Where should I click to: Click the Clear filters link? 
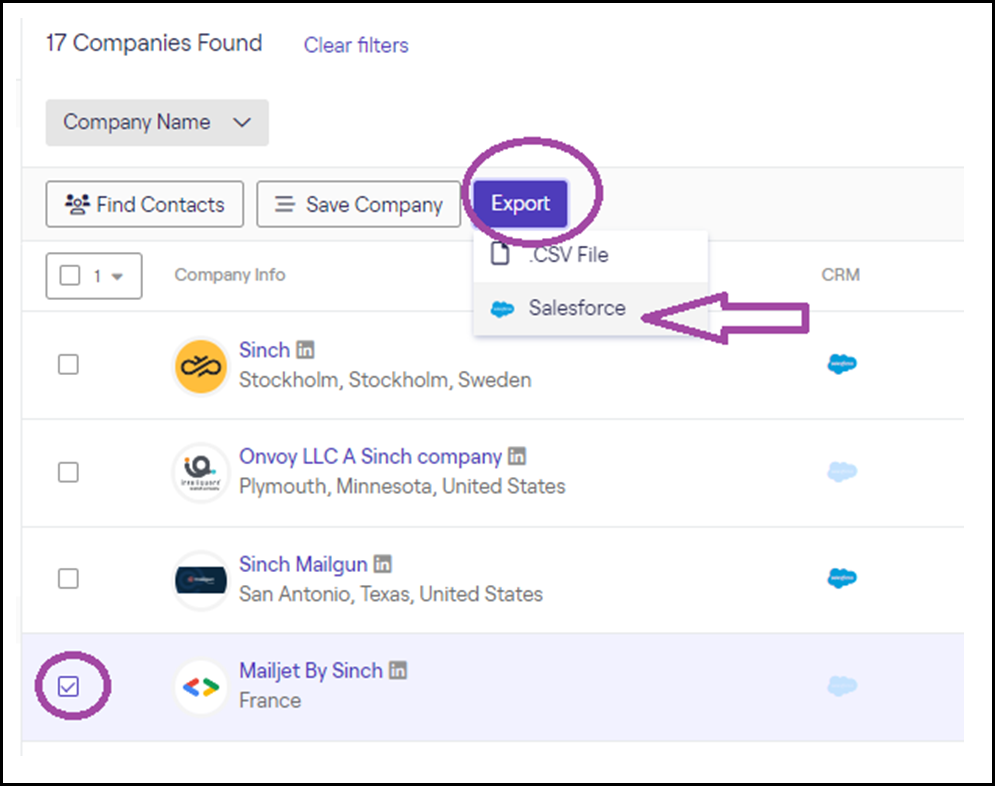point(356,45)
